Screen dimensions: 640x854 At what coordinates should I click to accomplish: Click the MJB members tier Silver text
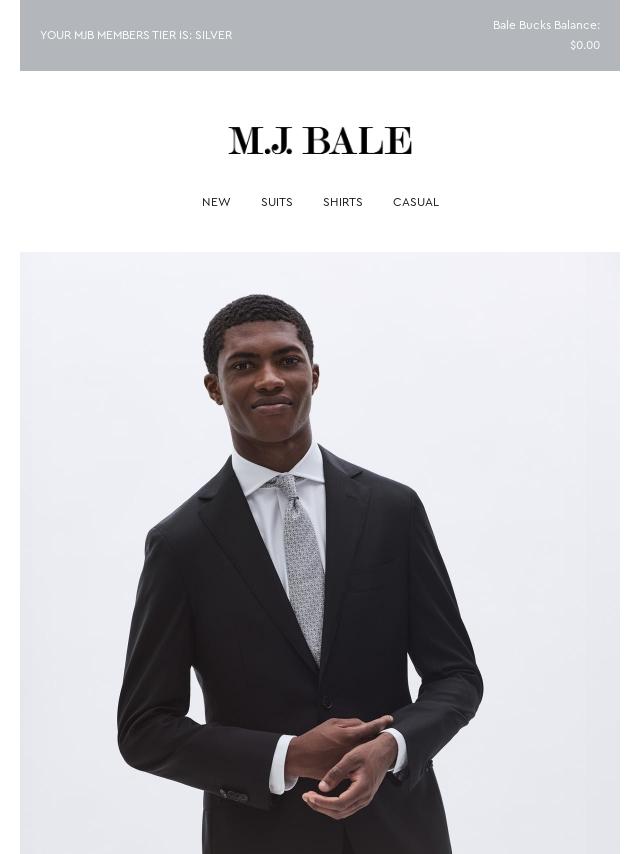tap(136, 35)
